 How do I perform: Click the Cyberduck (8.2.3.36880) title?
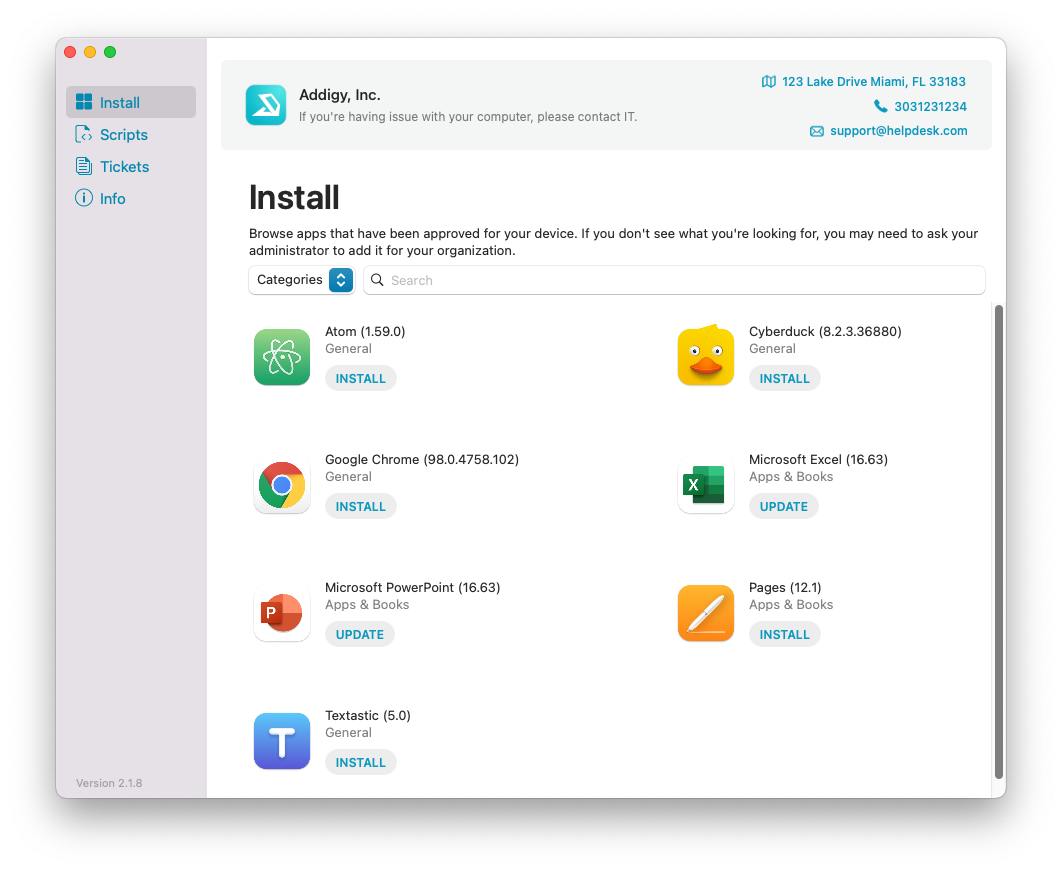(x=825, y=331)
